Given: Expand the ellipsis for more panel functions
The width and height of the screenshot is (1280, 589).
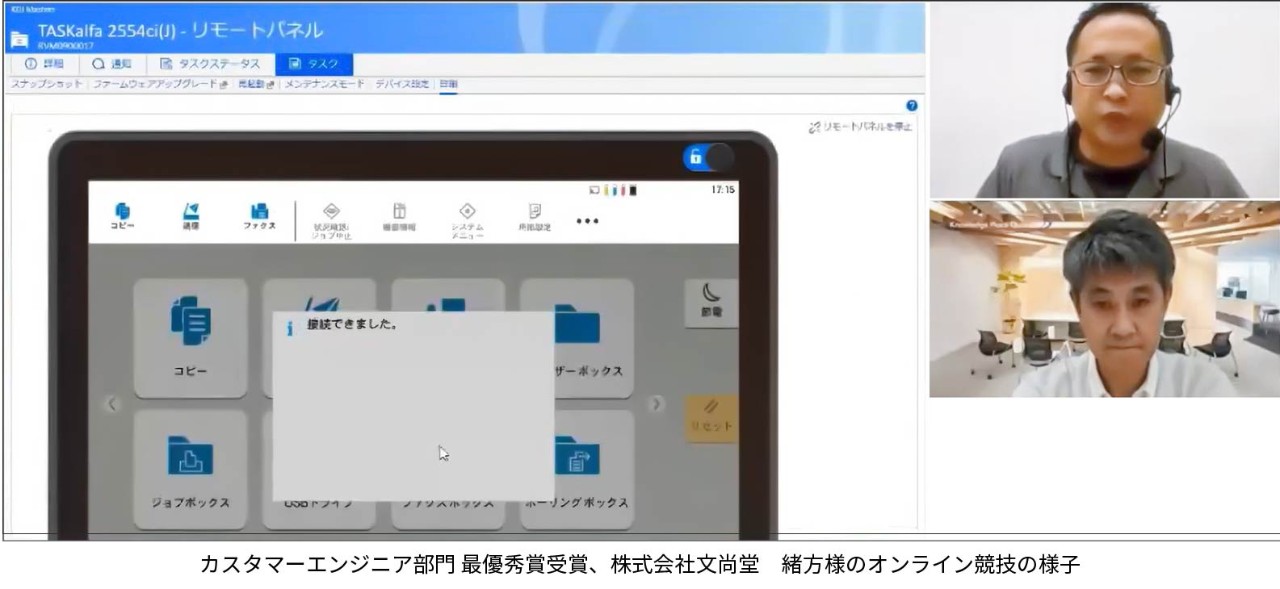Looking at the screenshot, I should (586, 221).
